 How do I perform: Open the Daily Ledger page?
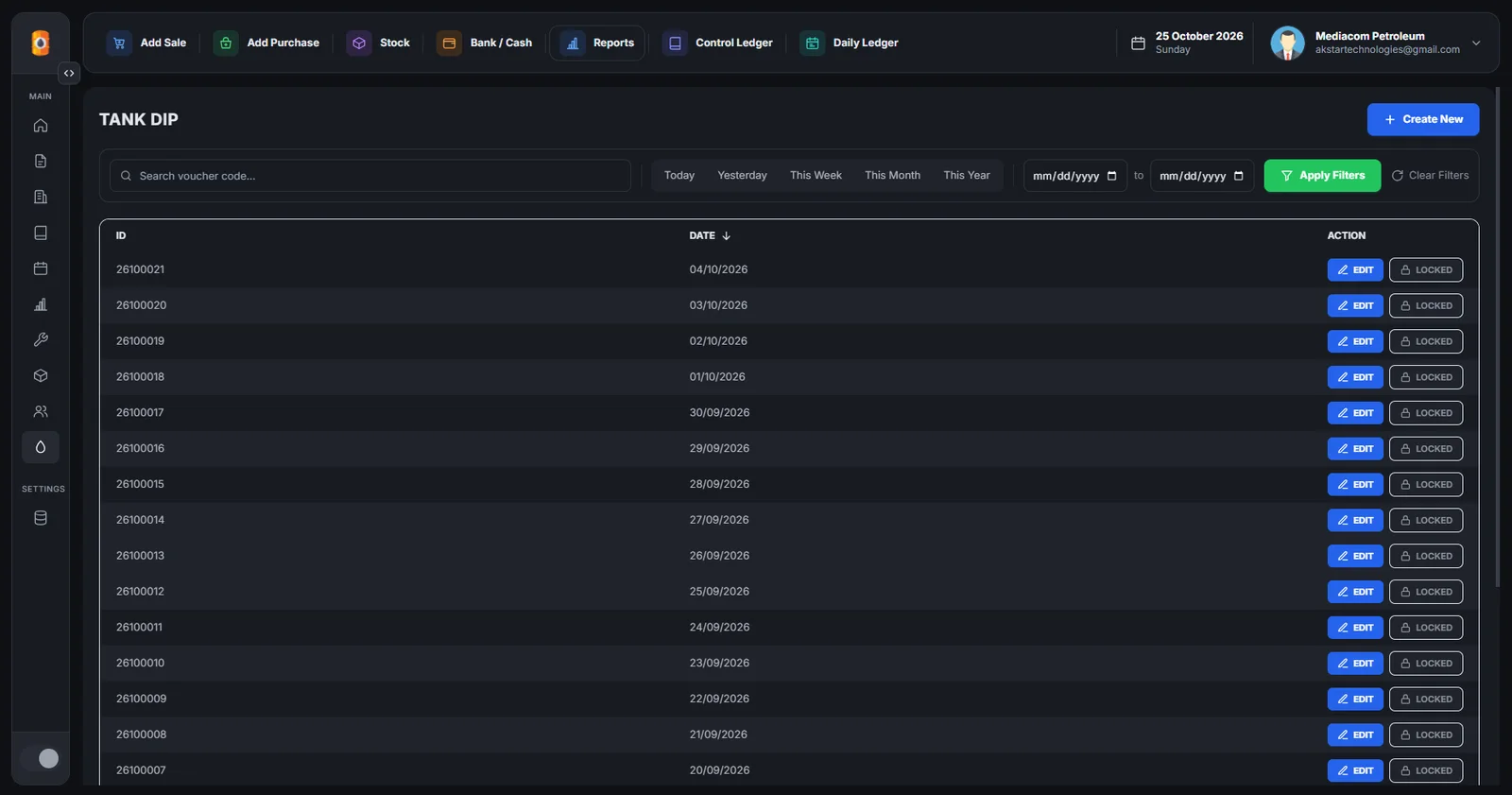pos(850,43)
